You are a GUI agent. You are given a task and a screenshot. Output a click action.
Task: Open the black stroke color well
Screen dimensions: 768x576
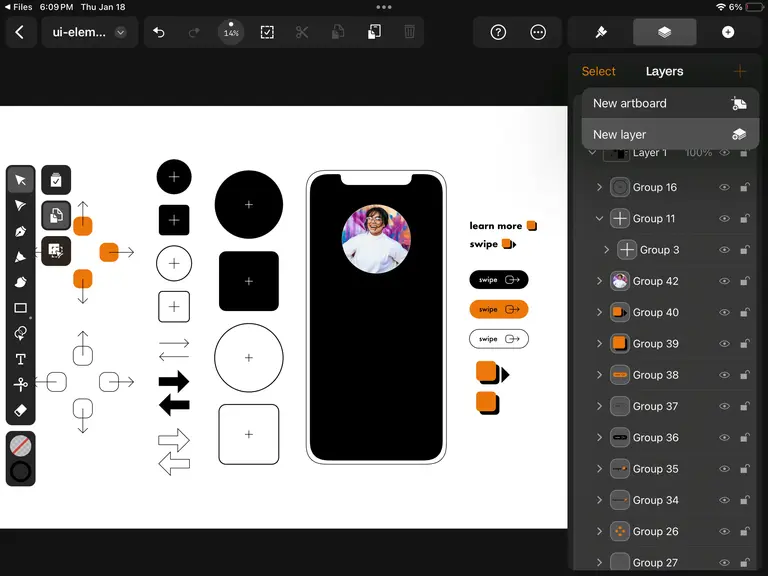point(21,471)
